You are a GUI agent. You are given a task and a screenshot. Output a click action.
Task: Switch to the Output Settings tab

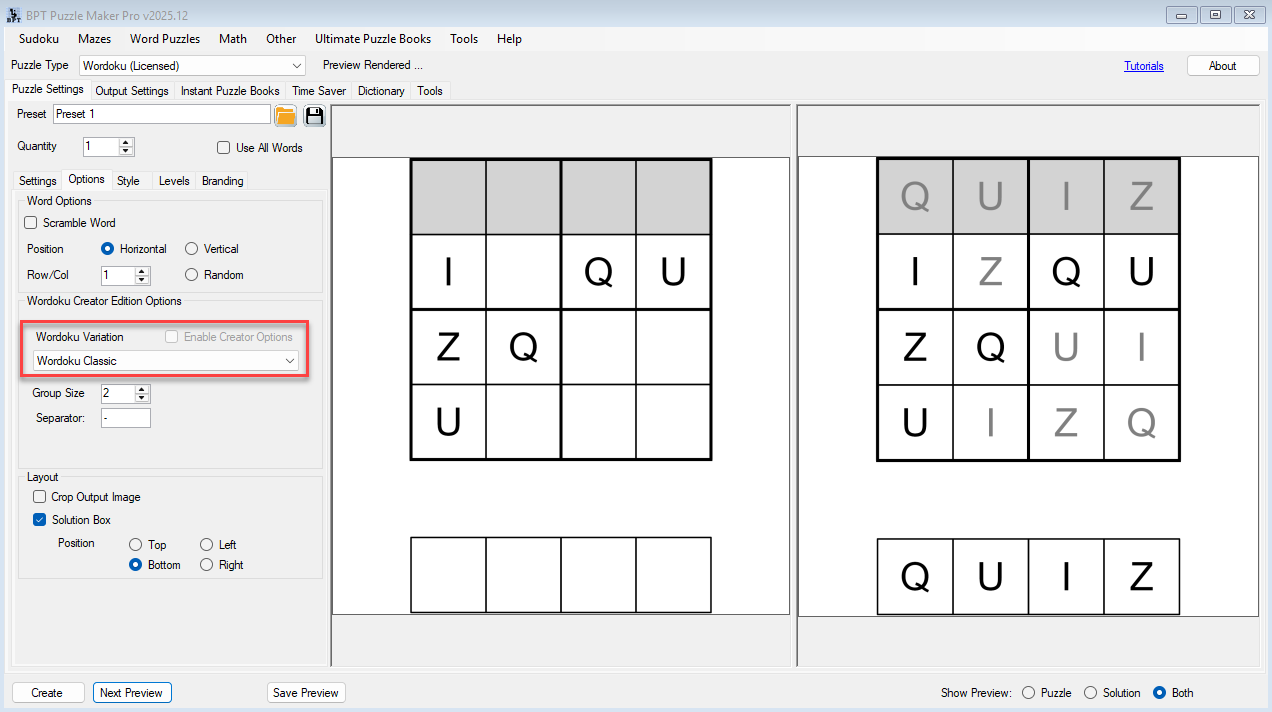pyautogui.click(x=132, y=91)
